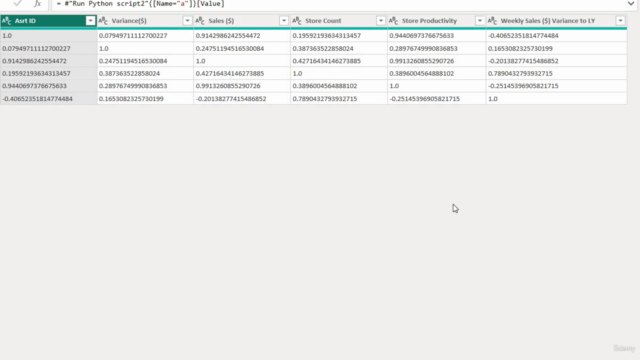Expand the formula bar chevron

[x=631, y=4]
